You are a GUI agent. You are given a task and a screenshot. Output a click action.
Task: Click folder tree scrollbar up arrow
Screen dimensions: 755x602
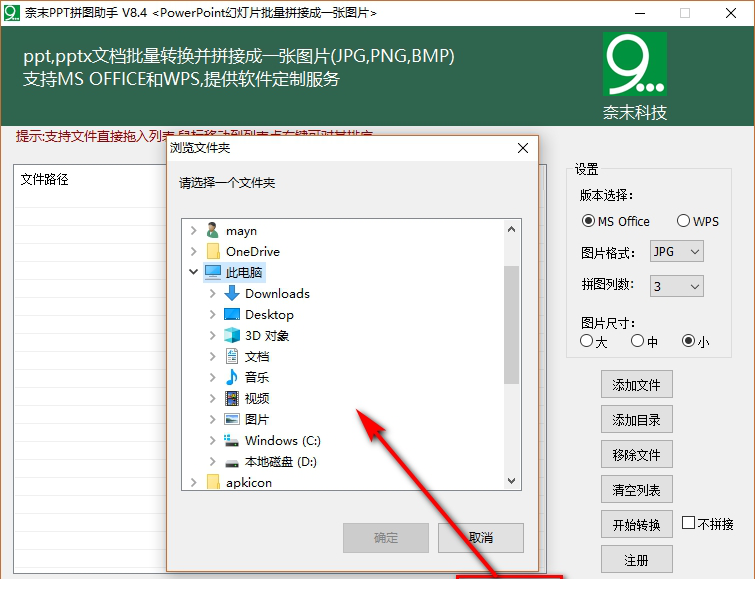coord(511,230)
